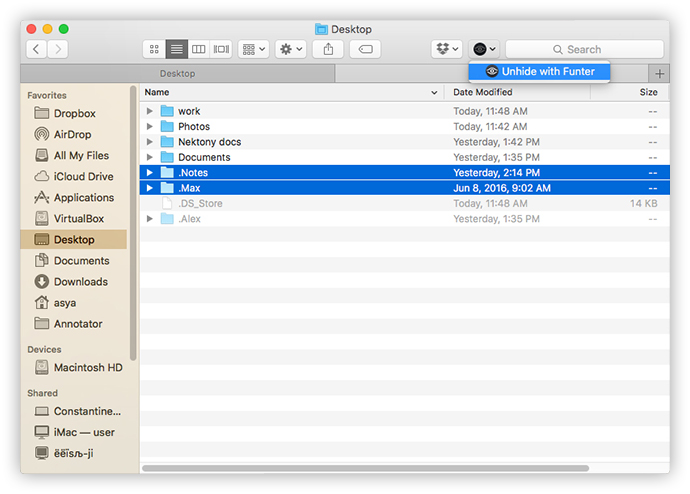690x494 pixels.
Task: Switch to column view layout
Action: (199, 49)
